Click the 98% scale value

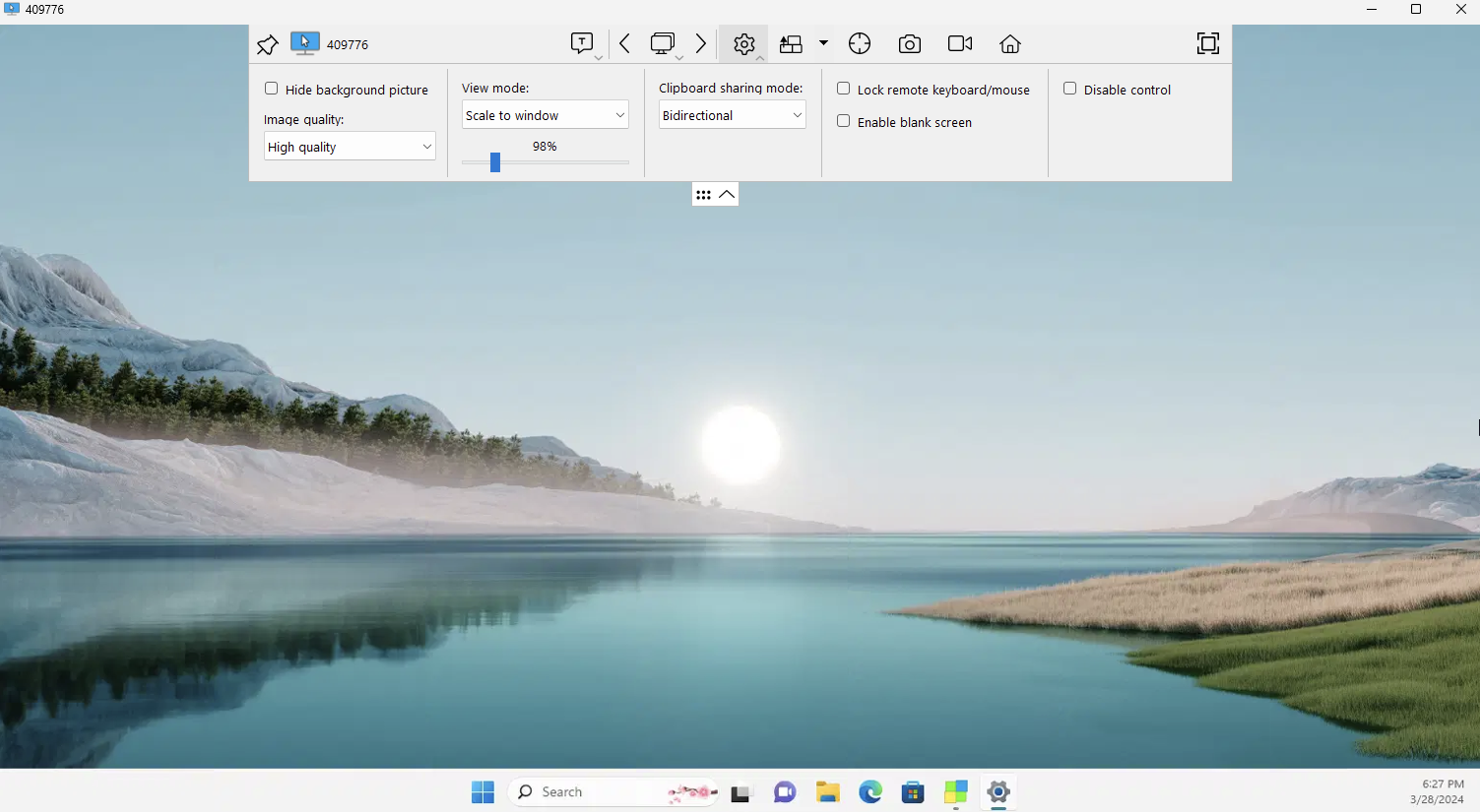[x=545, y=147]
